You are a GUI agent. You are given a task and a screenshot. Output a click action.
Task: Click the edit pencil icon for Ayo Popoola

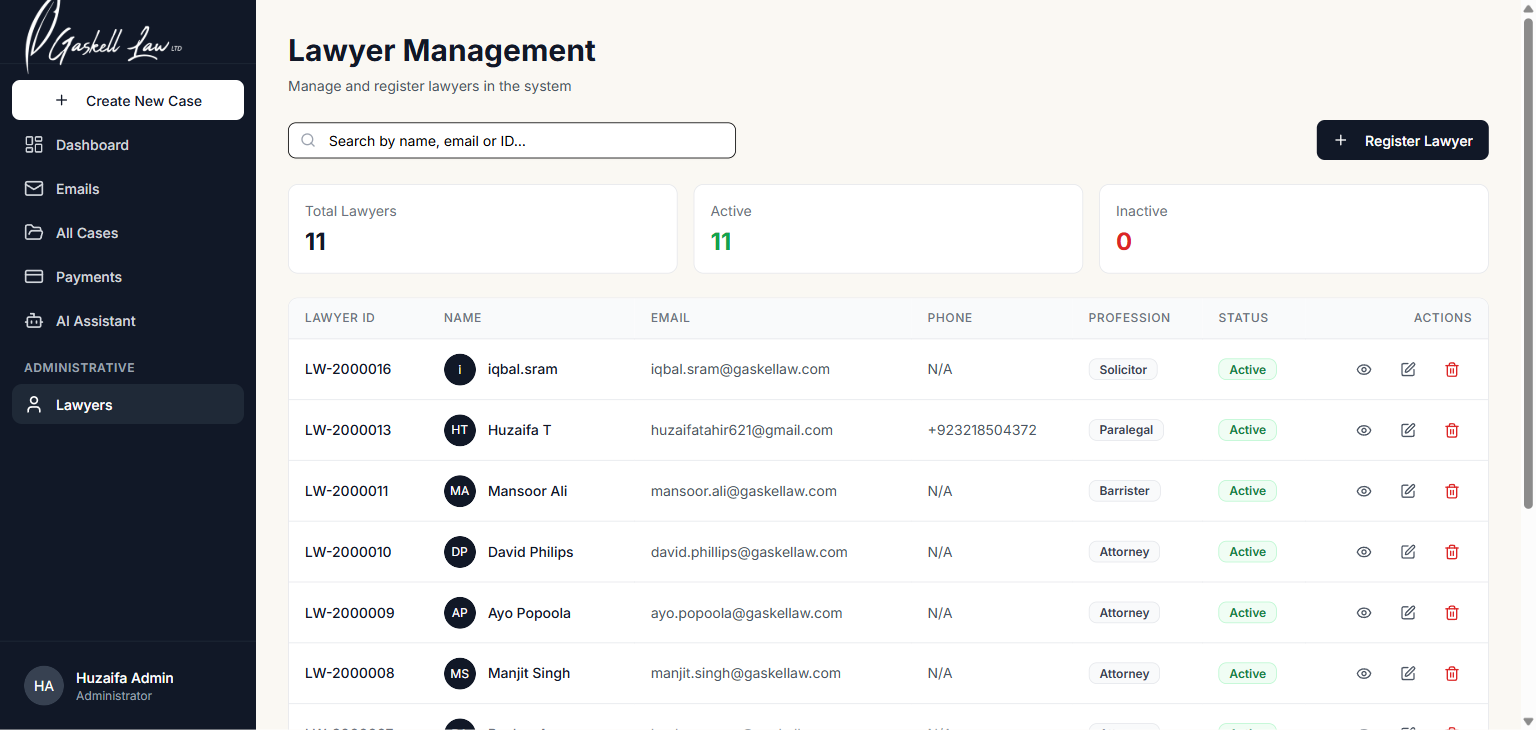1408,613
